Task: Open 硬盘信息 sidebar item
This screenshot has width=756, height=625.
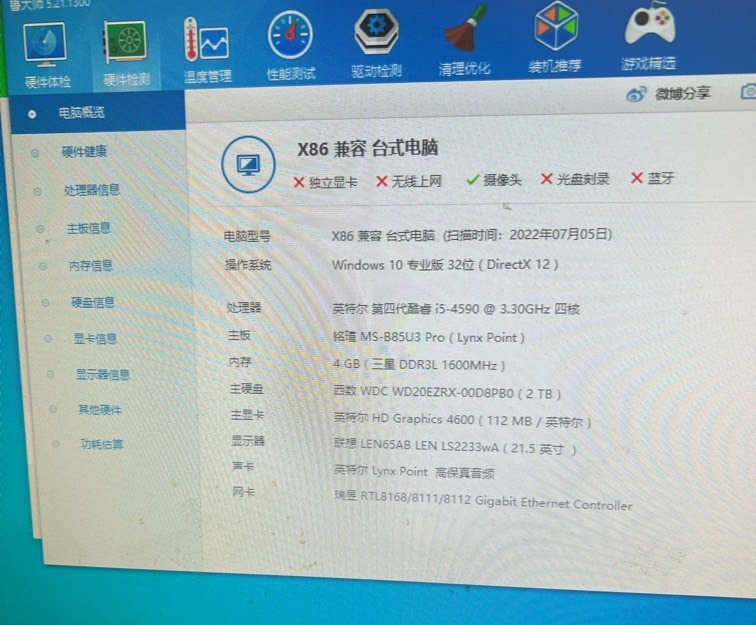Action: click(x=93, y=302)
